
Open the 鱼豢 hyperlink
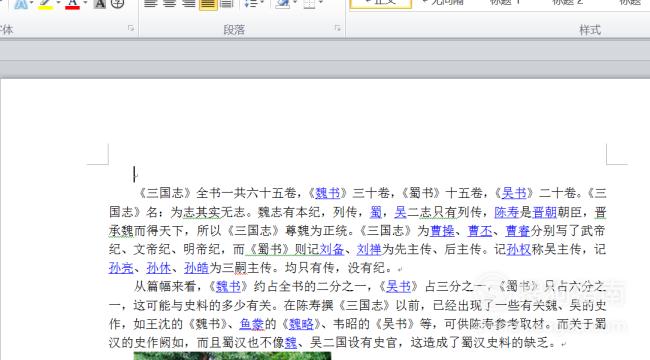coord(252,324)
